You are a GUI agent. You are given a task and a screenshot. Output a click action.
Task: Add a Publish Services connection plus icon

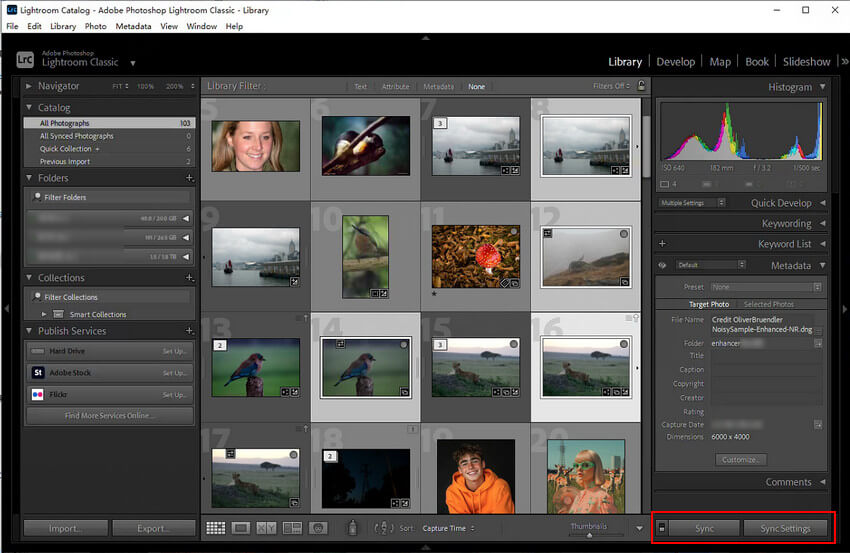[189, 331]
